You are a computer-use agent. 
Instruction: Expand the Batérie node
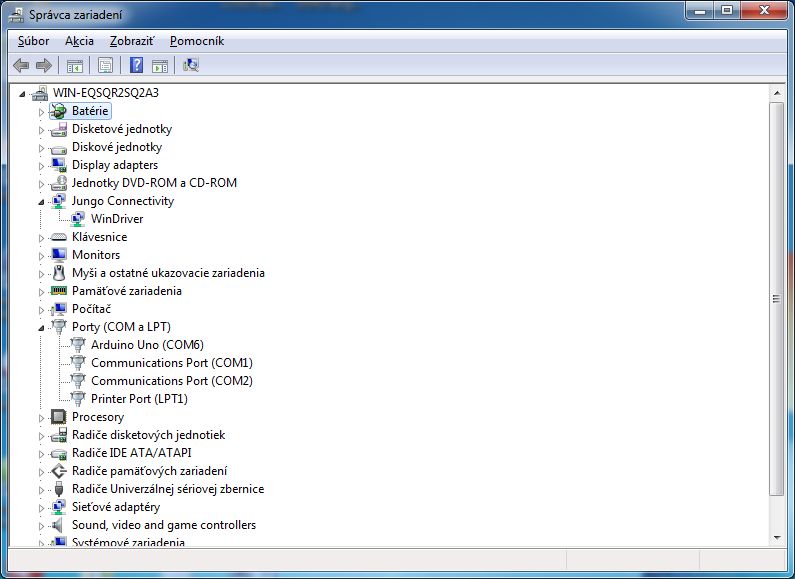[x=42, y=112]
